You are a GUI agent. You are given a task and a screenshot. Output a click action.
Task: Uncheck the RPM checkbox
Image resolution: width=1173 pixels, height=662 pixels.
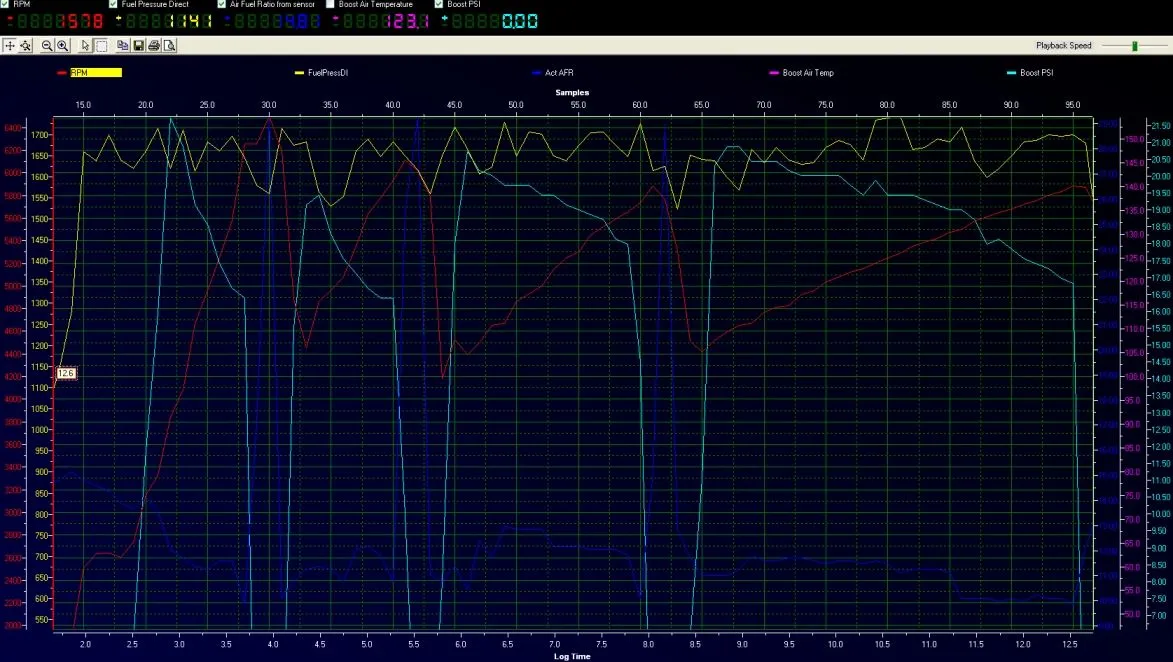[6, 5]
